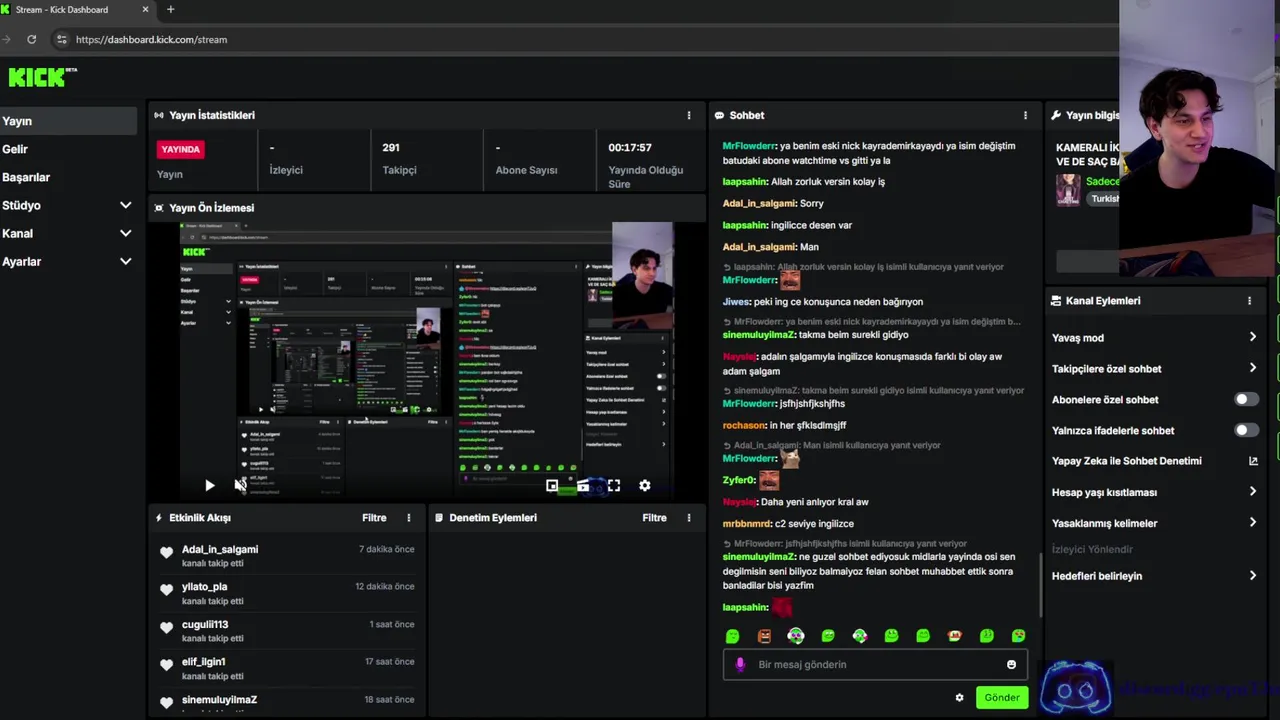Play the stream preview video

209,486
